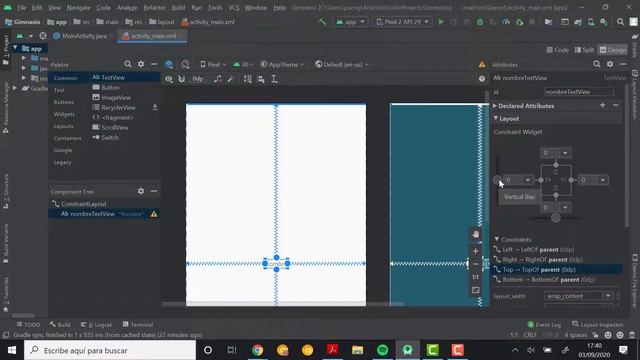
Task: Collapse the Constraints section
Action: pos(497,239)
